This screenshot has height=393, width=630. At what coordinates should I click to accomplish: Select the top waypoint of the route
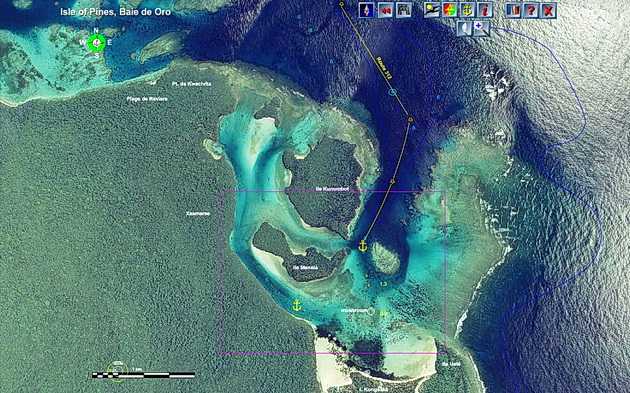[342, 4]
